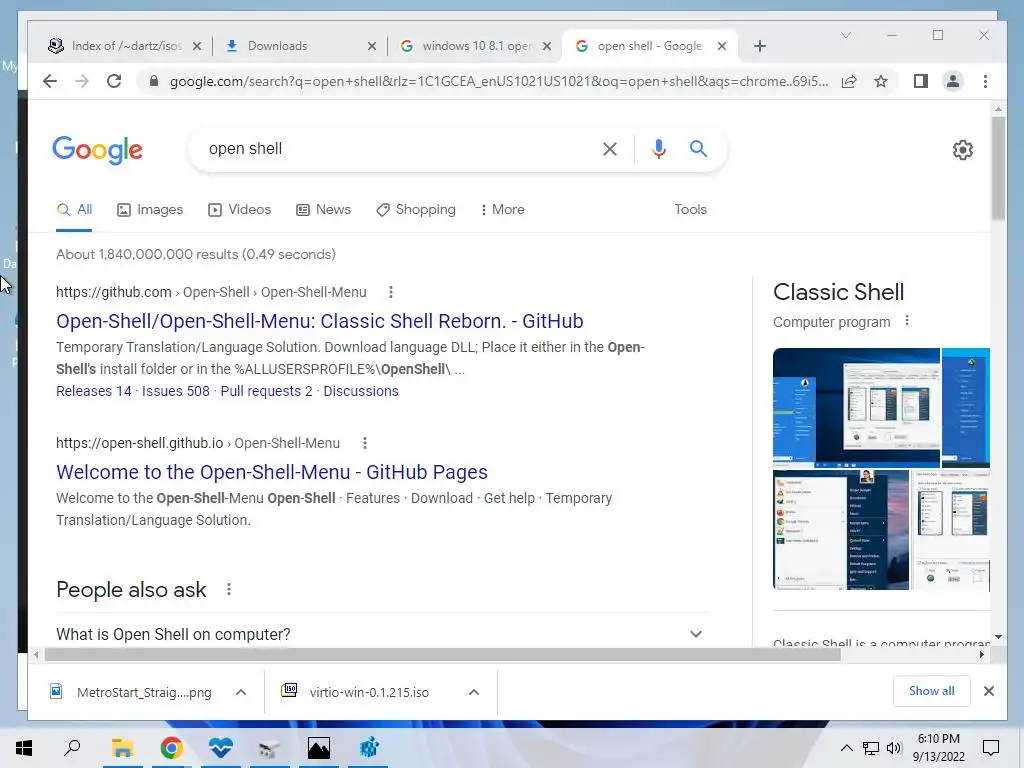Open the Issues 508 sitelink
1024x768 pixels.
coord(176,391)
